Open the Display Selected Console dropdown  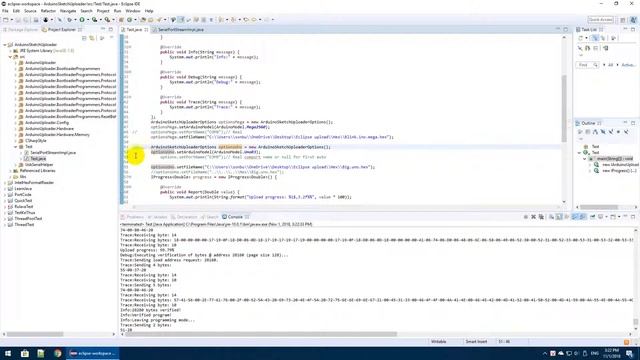click(x=606, y=217)
